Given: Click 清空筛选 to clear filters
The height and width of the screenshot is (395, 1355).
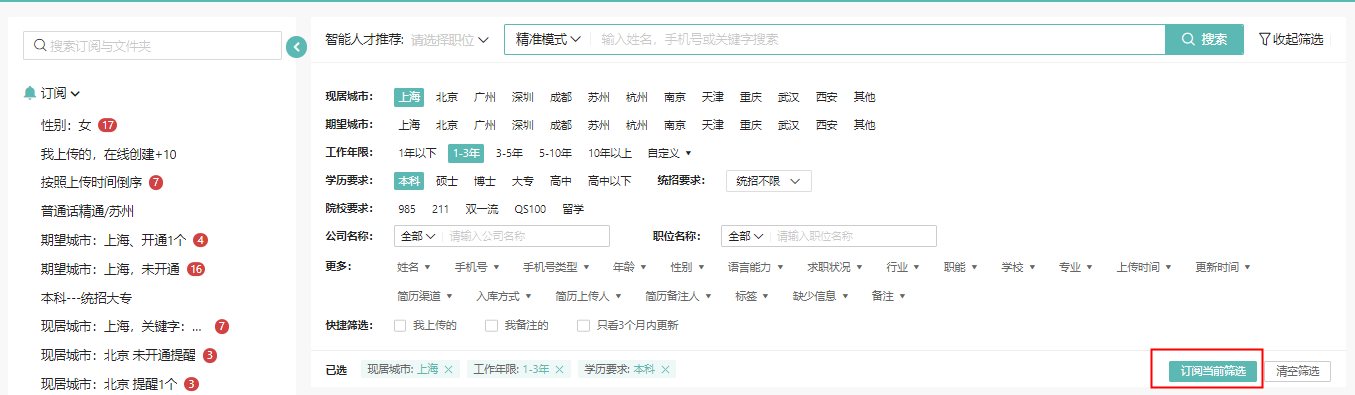Looking at the screenshot, I should pyautogui.click(x=1298, y=371).
